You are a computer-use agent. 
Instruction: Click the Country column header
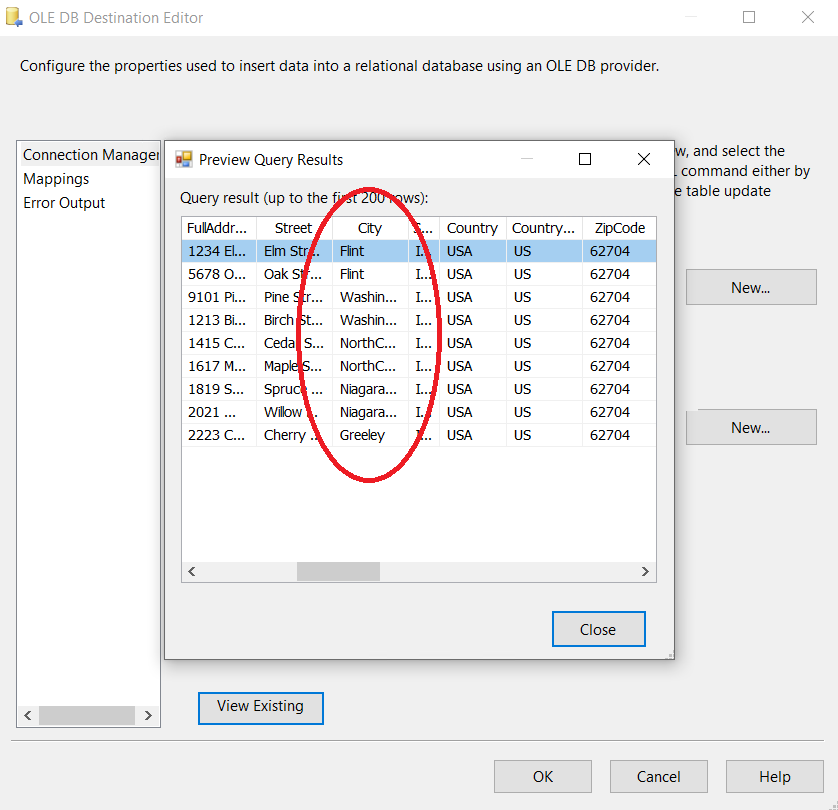pos(472,228)
